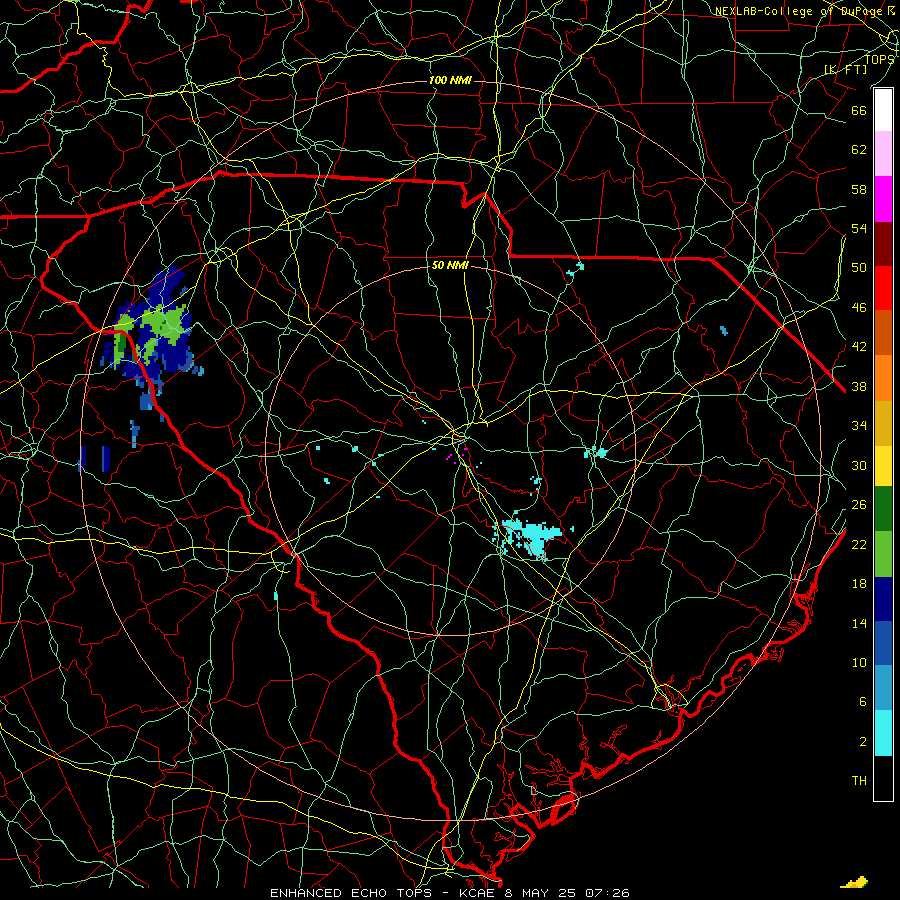This screenshot has width=900, height=900.
Task: Click the navy blue legend swatch
Action: (883, 599)
